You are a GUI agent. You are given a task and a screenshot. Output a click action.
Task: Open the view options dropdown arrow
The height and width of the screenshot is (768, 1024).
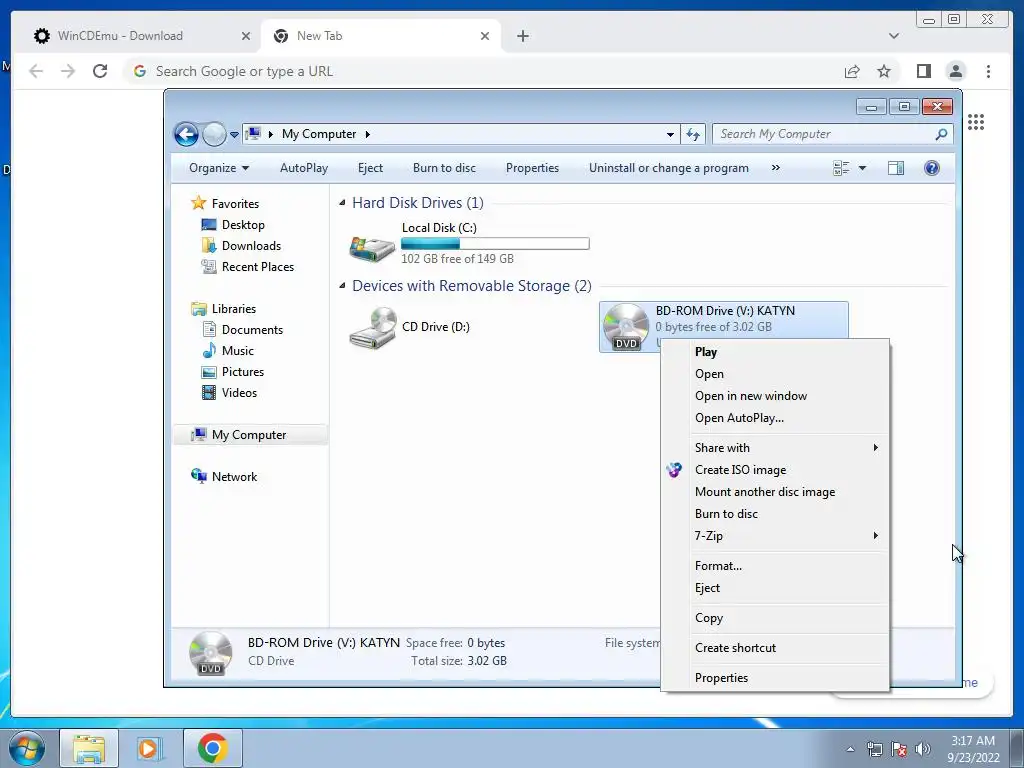[862, 168]
